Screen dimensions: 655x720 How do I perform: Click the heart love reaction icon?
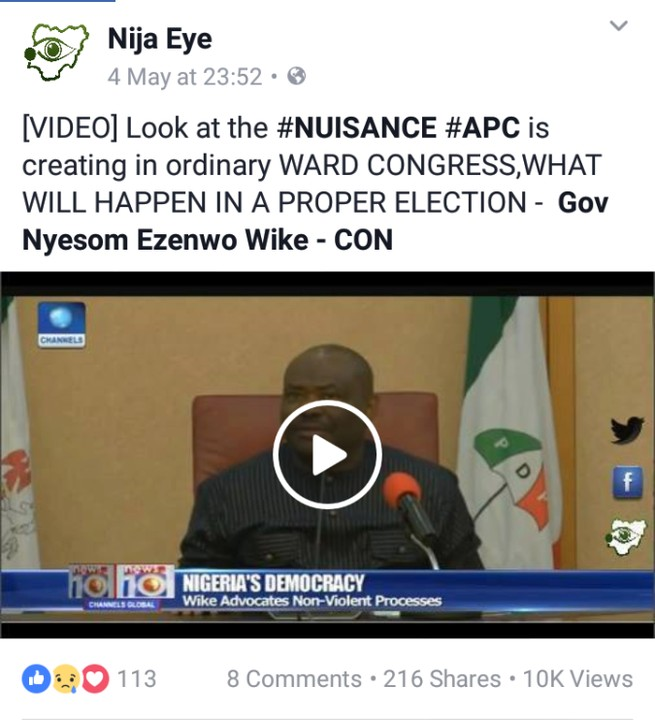tap(95, 679)
